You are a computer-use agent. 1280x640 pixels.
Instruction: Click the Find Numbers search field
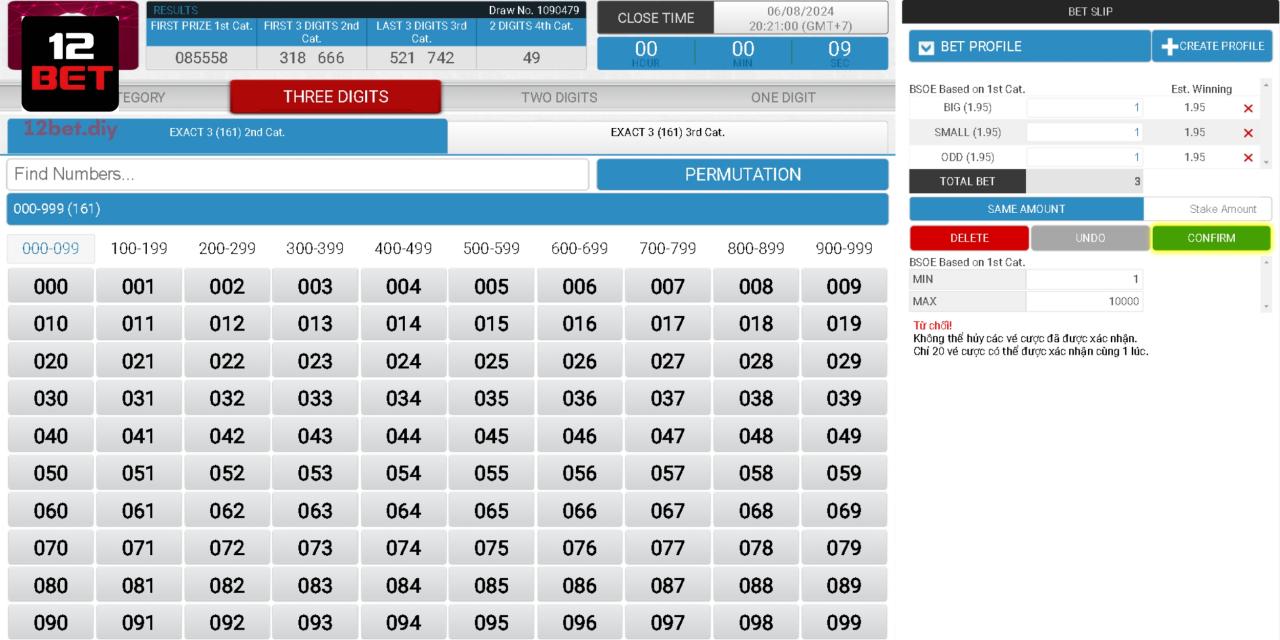pos(298,173)
